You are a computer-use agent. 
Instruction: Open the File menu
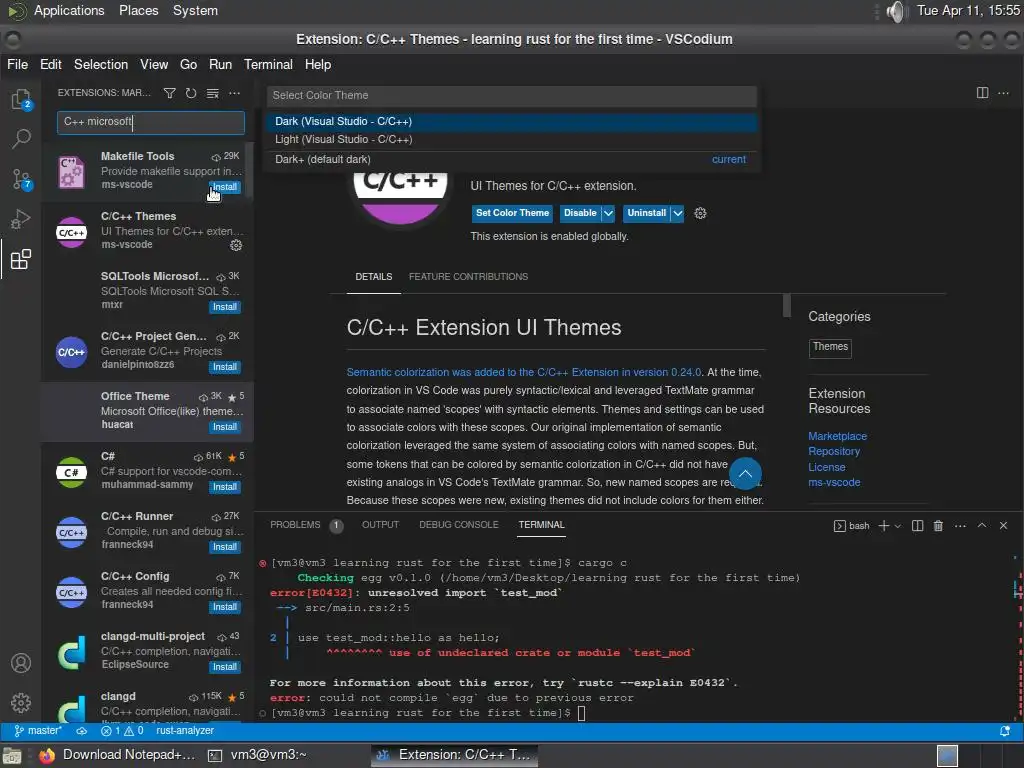[x=18, y=65]
